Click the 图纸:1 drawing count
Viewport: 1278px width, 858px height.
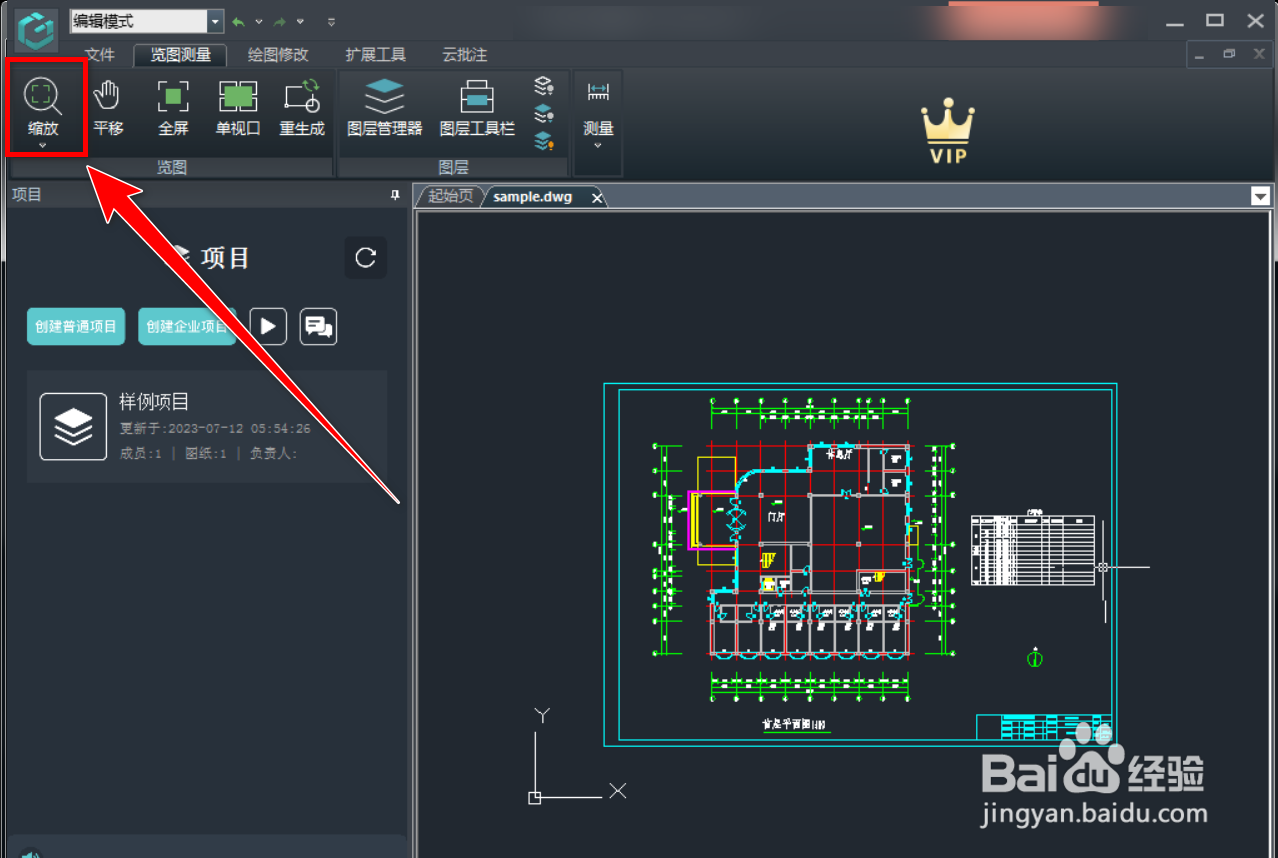click(206, 453)
